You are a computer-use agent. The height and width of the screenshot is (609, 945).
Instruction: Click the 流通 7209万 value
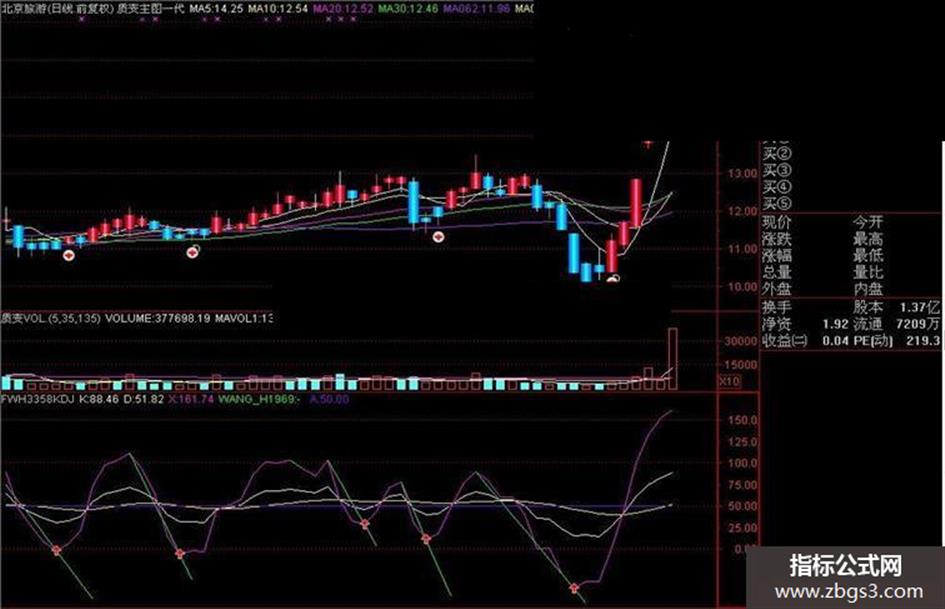coord(897,324)
